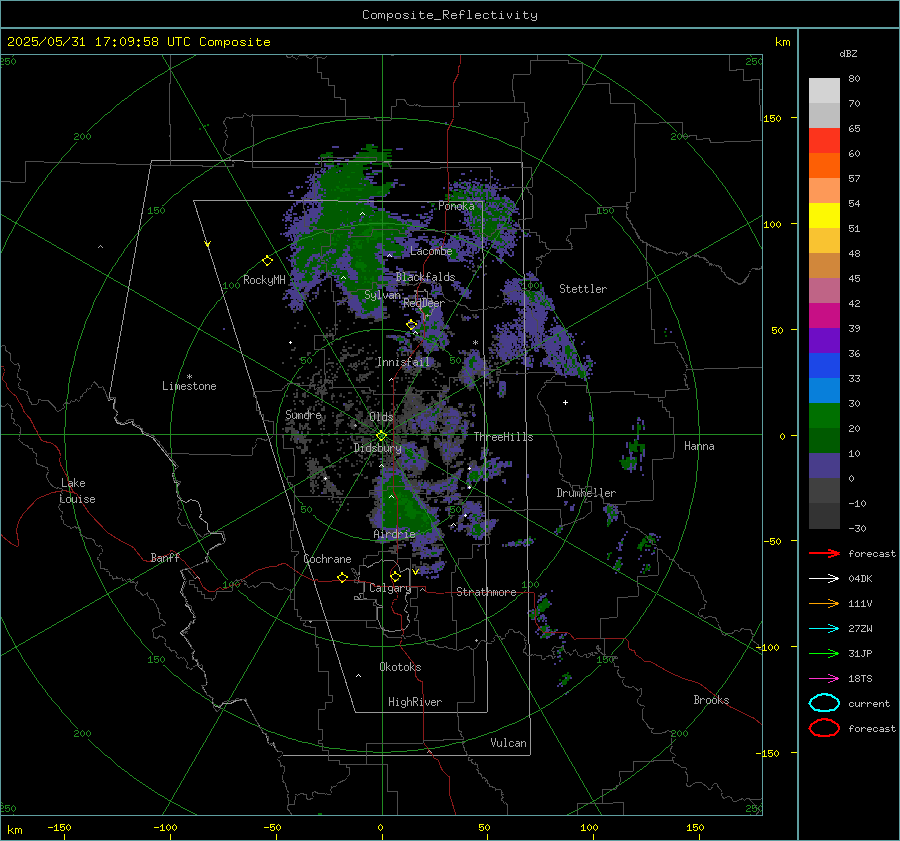Click the green echo mass north of Airdrie
900x841 pixels.
pyautogui.click(x=405, y=504)
